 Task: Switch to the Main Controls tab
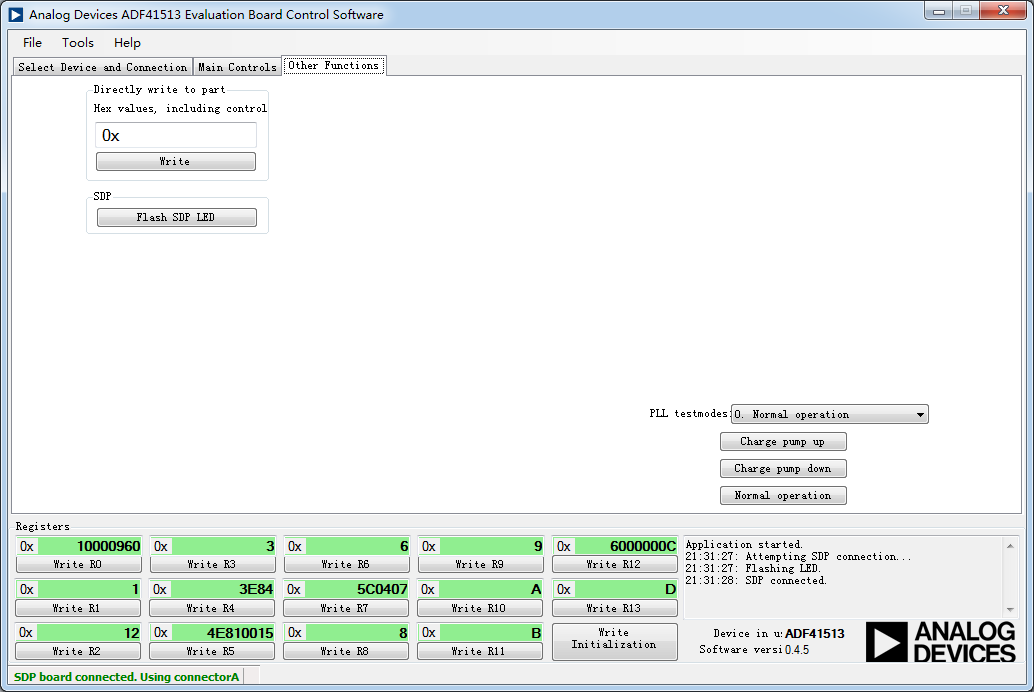237,67
